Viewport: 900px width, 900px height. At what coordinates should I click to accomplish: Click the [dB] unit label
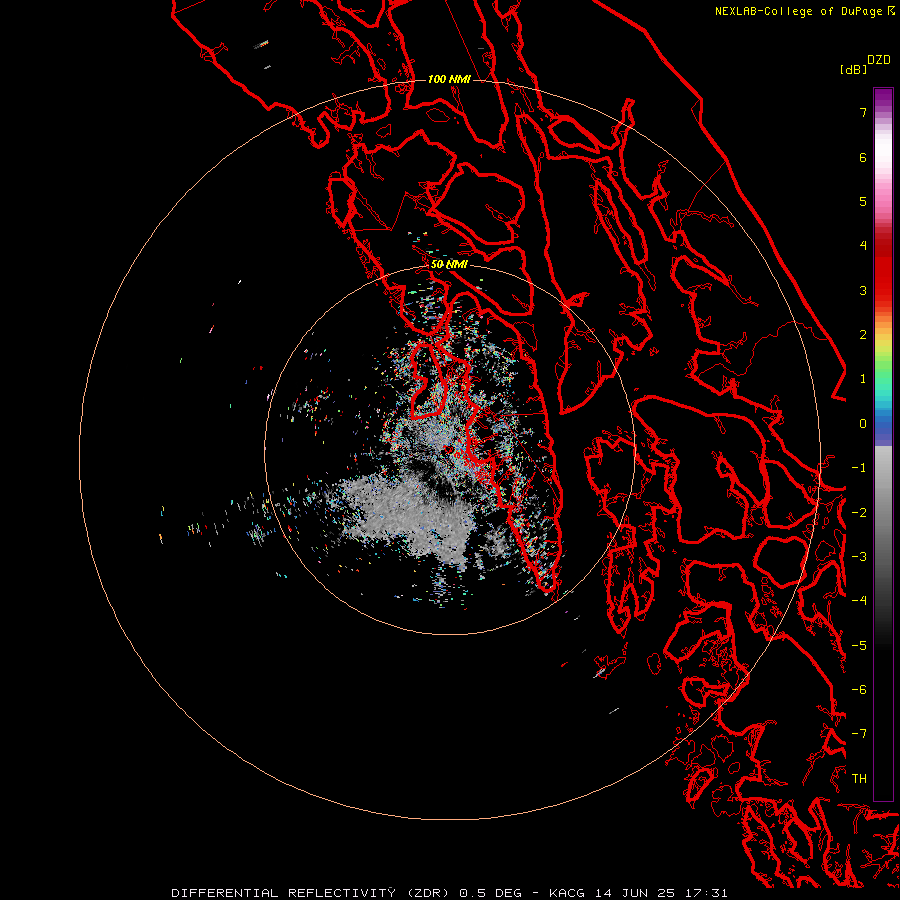click(854, 70)
